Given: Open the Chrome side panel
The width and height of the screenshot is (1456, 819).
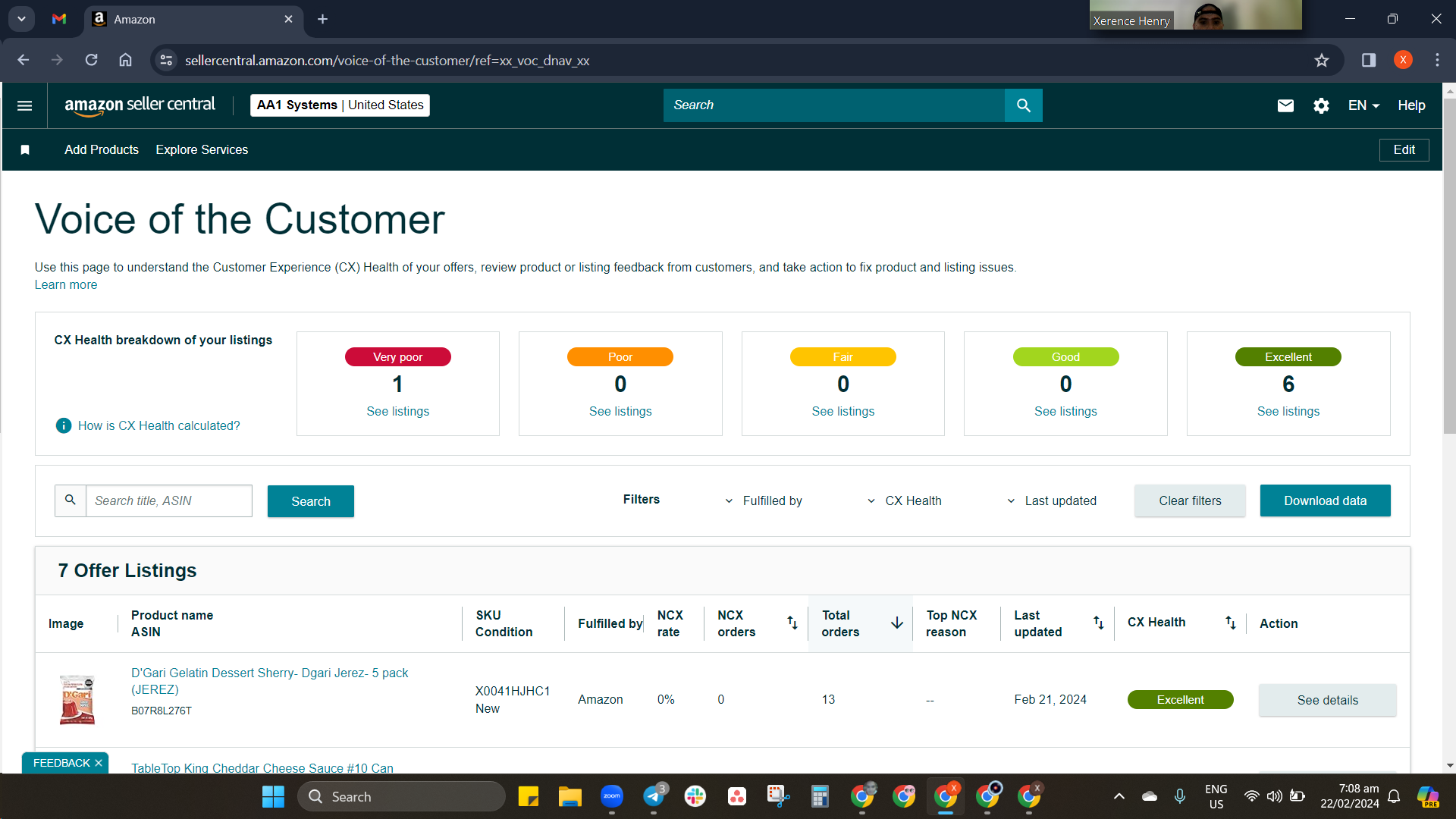Looking at the screenshot, I should 1369,60.
